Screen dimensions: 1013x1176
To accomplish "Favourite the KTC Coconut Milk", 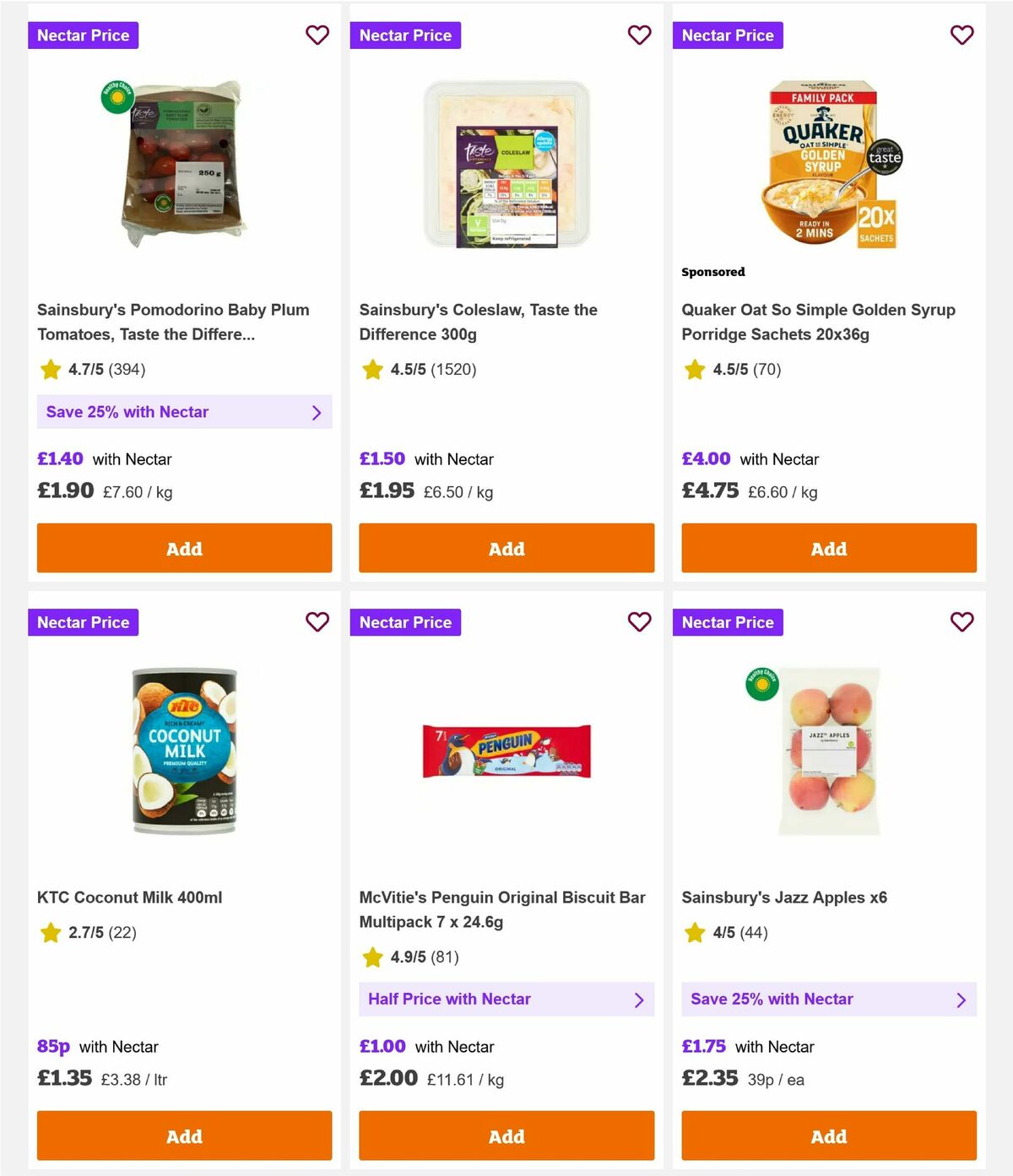I will (x=317, y=622).
